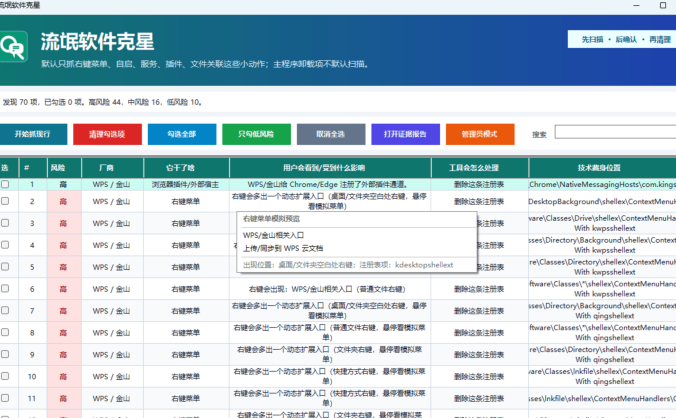
Task: Click the 高 risk cell in row 2
Action: pyautogui.click(x=63, y=201)
